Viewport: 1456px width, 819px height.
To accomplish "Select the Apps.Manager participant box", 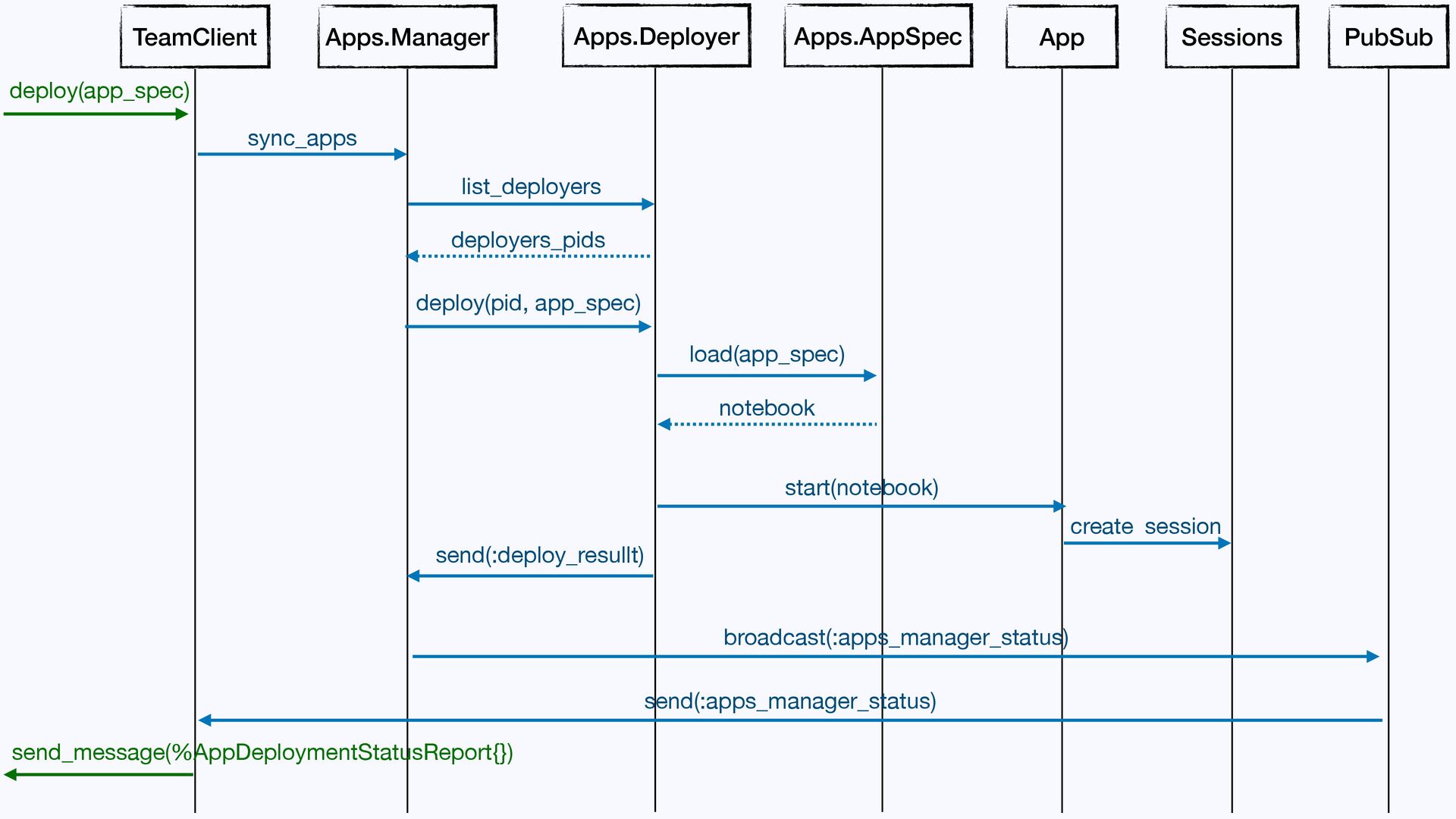I will coord(407,37).
